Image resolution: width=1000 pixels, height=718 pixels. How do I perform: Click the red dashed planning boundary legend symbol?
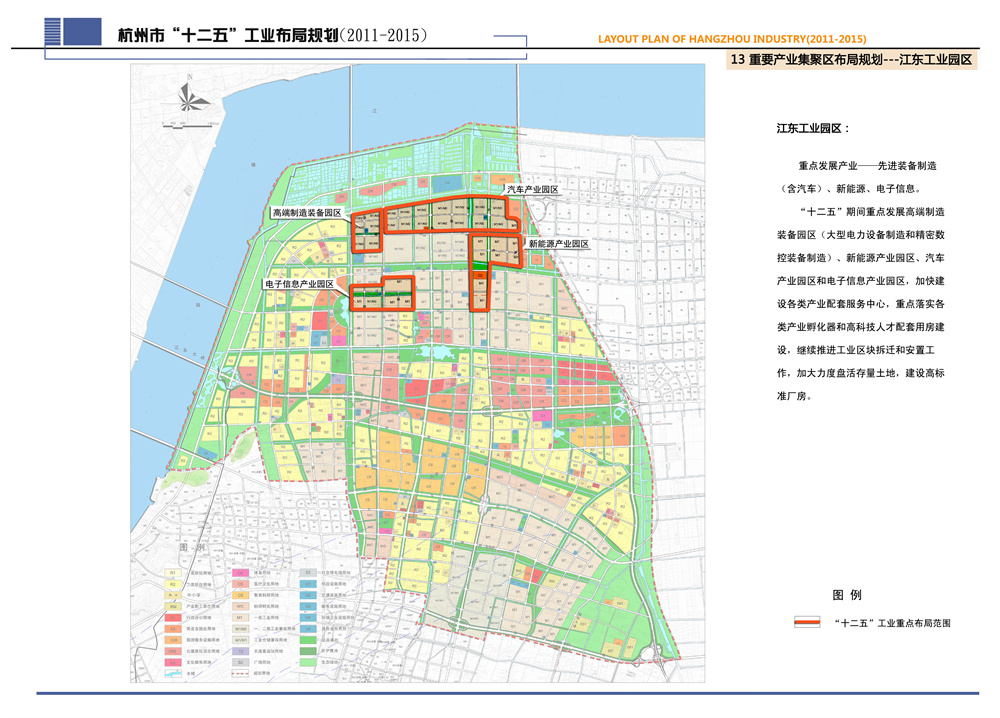point(240,673)
